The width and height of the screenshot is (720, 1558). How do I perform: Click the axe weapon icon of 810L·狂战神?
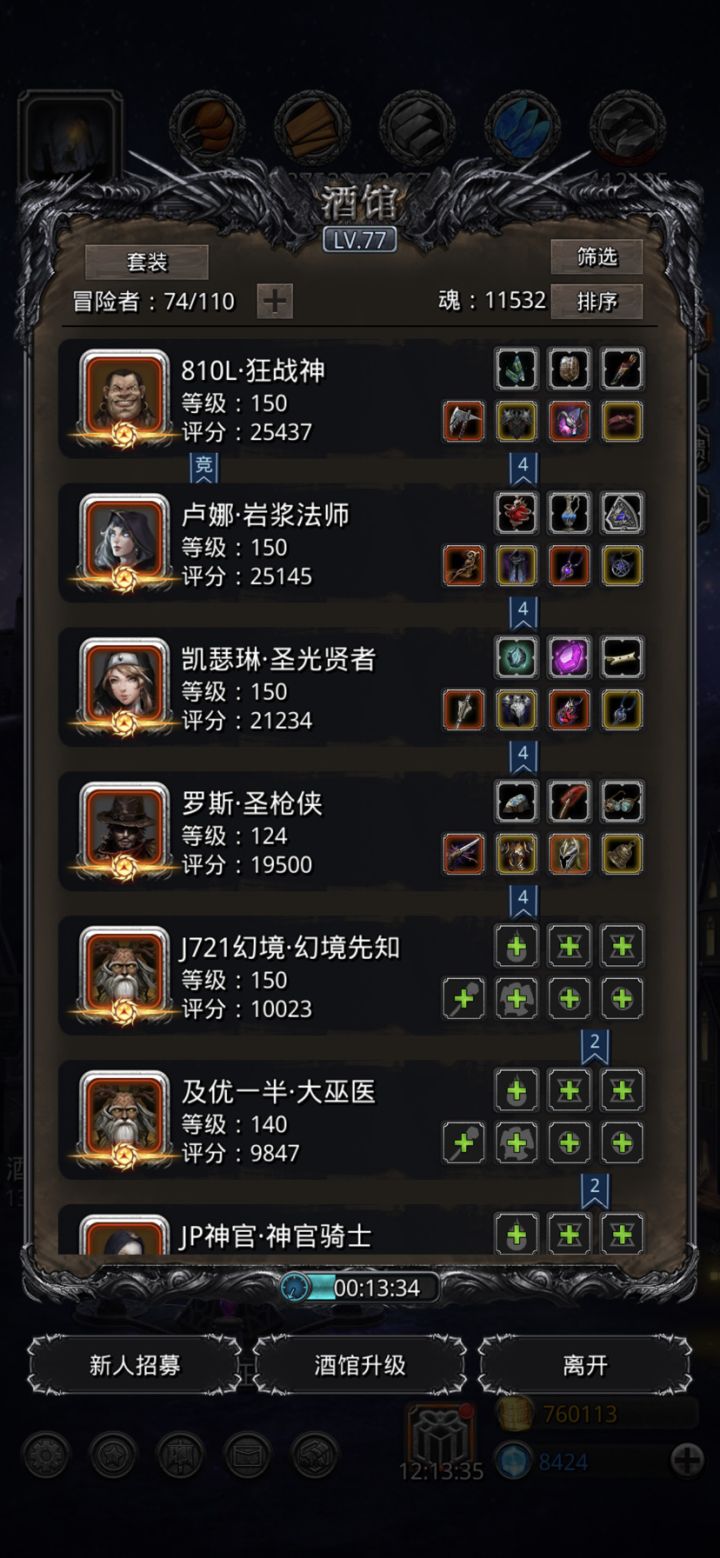[x=464, y=422]
